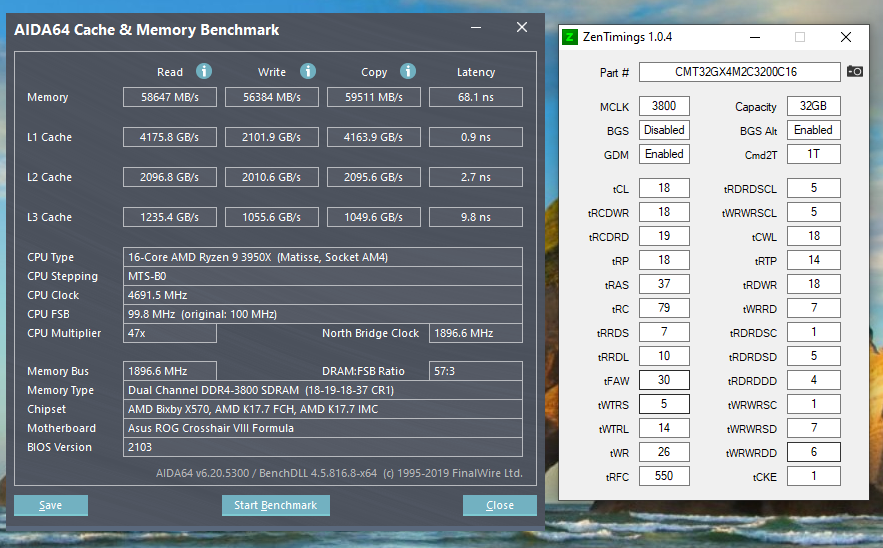The height and width of the screenshot is (548, 883).
Task: Click CPU Clock value 4691.5 MHz
Action: (x=323, y=295)
